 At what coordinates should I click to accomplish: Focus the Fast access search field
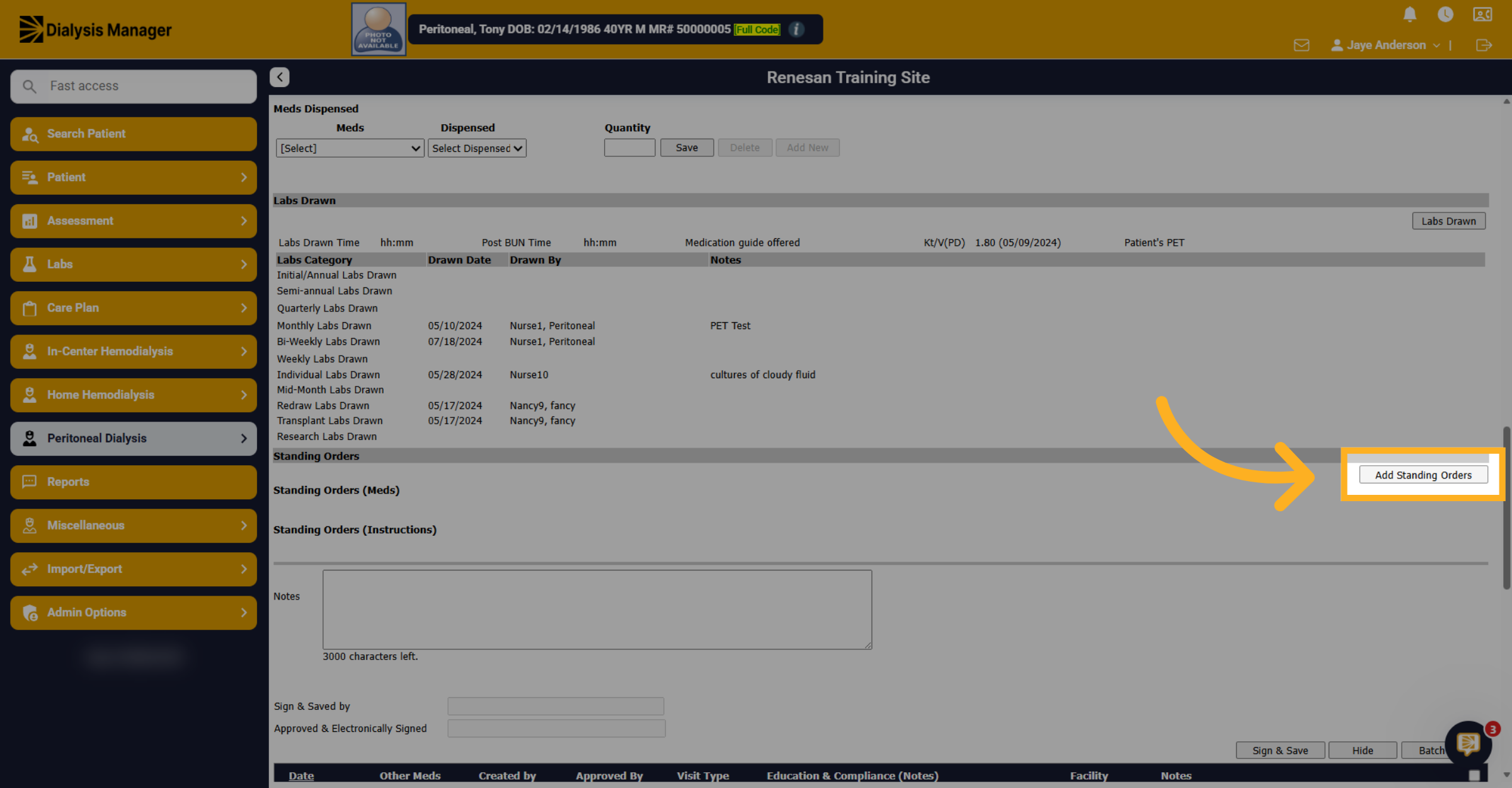point(134,86)
